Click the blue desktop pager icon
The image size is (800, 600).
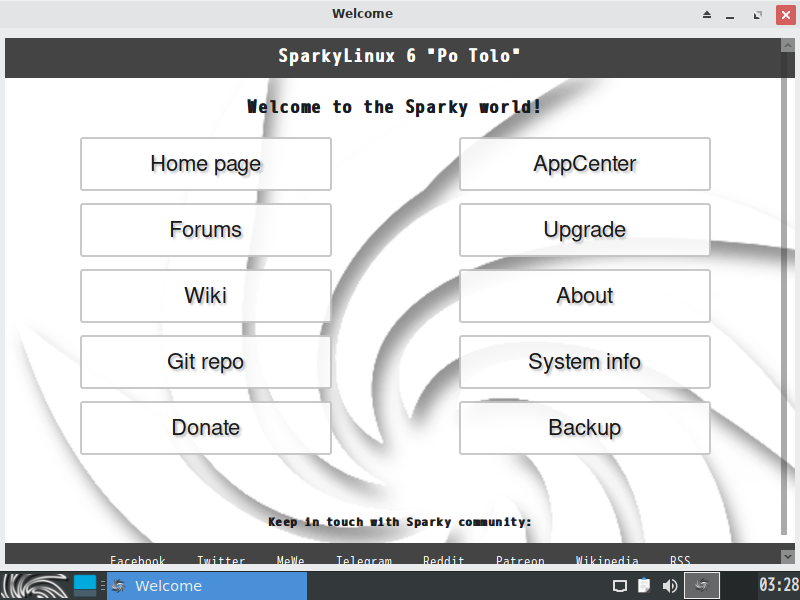coord(85,585)
